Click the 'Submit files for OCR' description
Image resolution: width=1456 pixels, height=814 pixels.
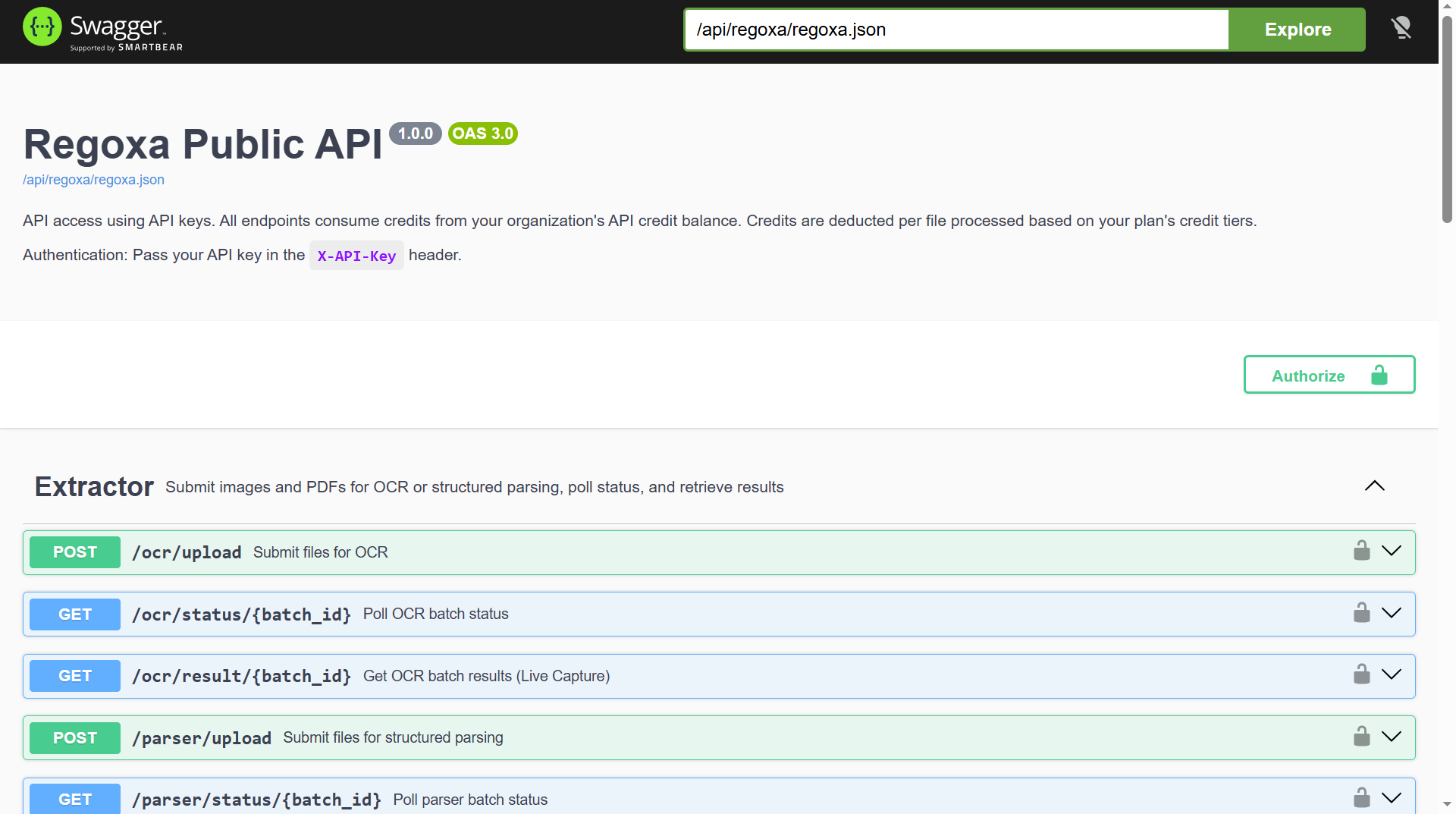[321, 552]
